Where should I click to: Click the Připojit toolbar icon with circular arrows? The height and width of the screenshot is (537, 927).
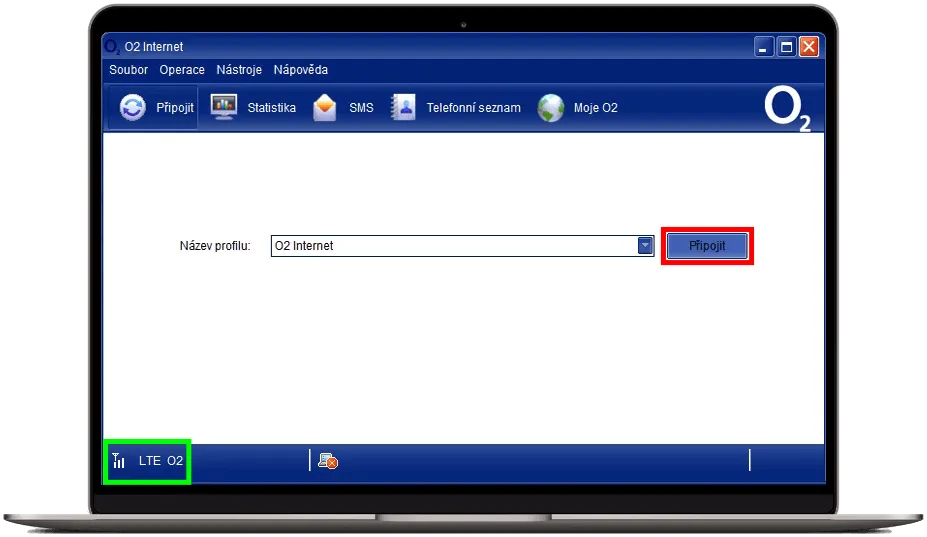point(132,108)
